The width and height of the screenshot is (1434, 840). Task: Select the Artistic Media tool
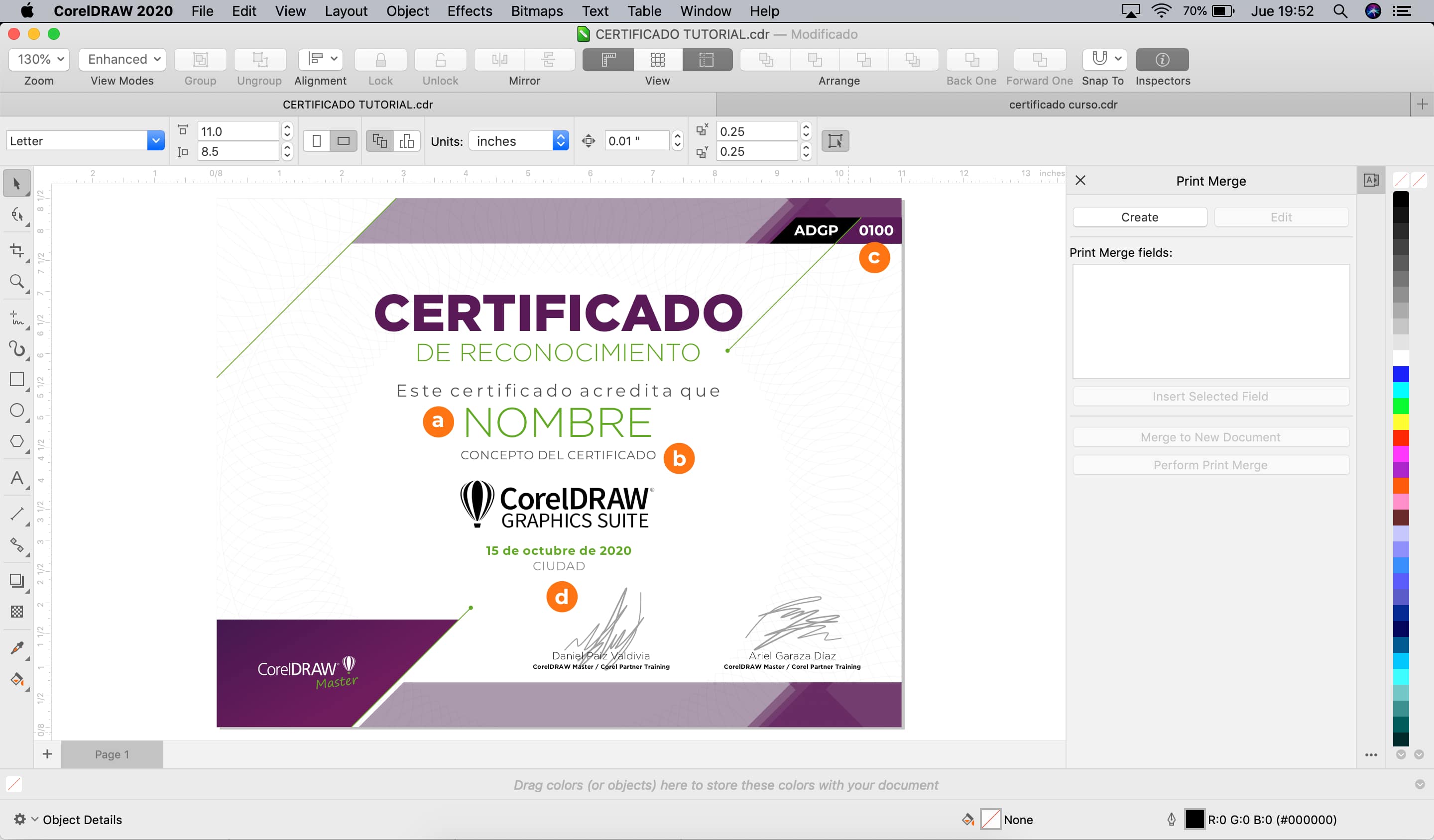[x=16, y=348]
